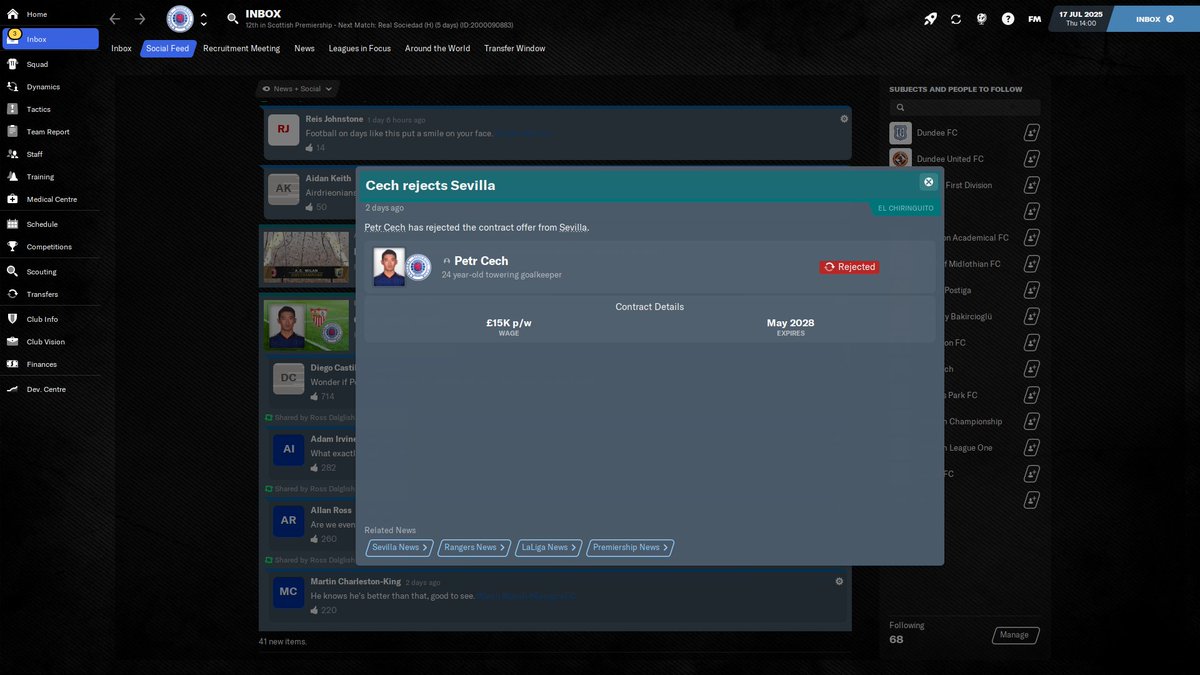The height and width of the screenshot is (675, 1200).
Task: Open the News + Social filter dropdown
Action: point(296,87)
